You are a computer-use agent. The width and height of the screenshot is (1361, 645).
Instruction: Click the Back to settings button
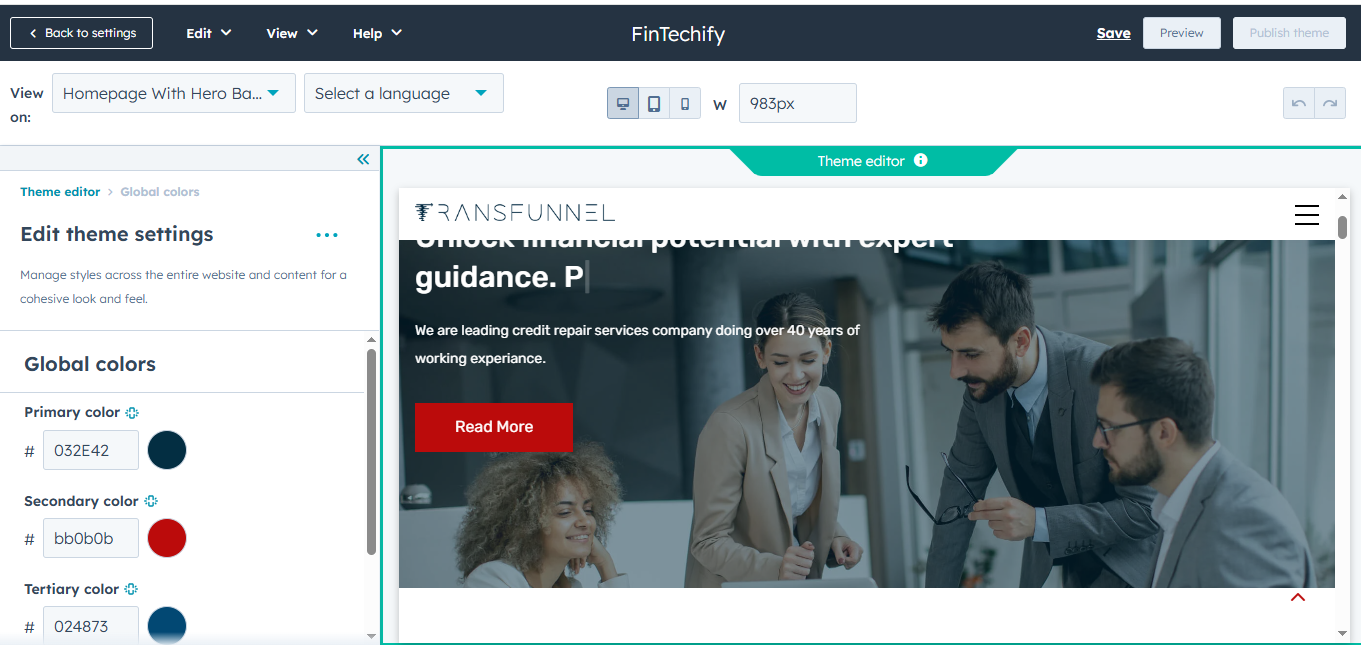tap(82, 33)
